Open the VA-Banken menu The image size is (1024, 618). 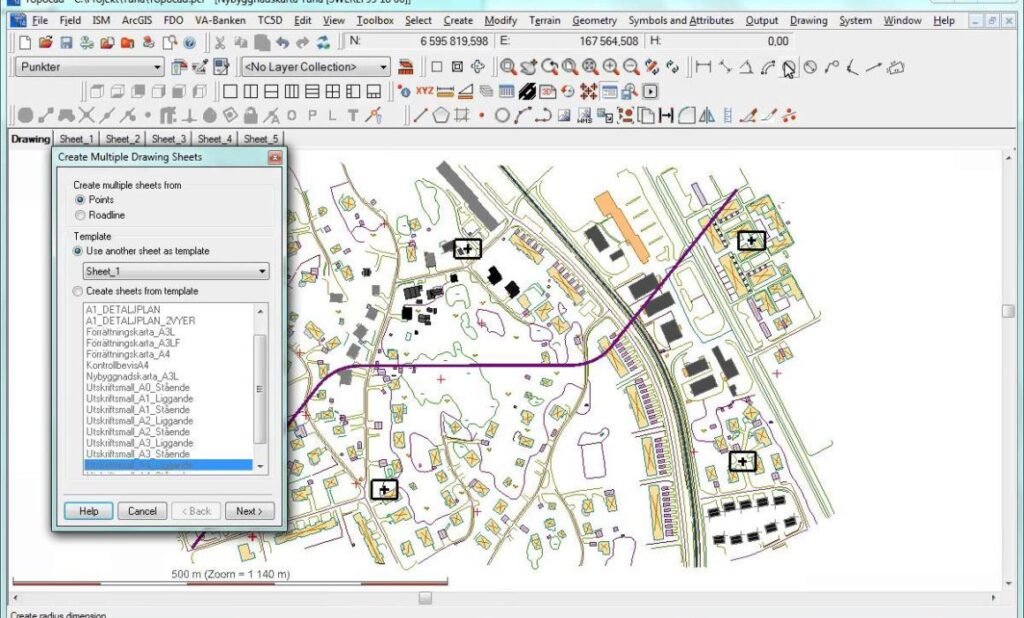coord(220,20)
